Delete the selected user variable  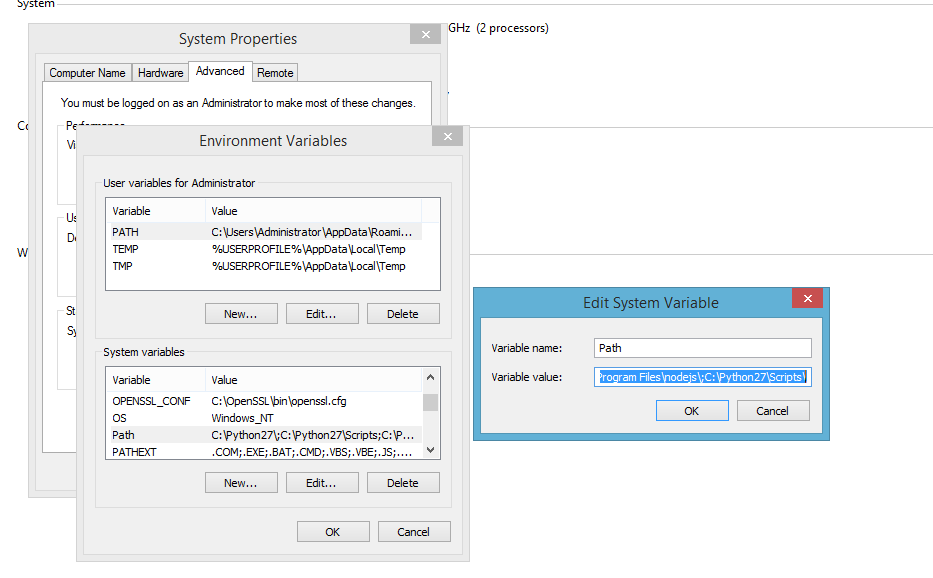[x=403, y=314]
